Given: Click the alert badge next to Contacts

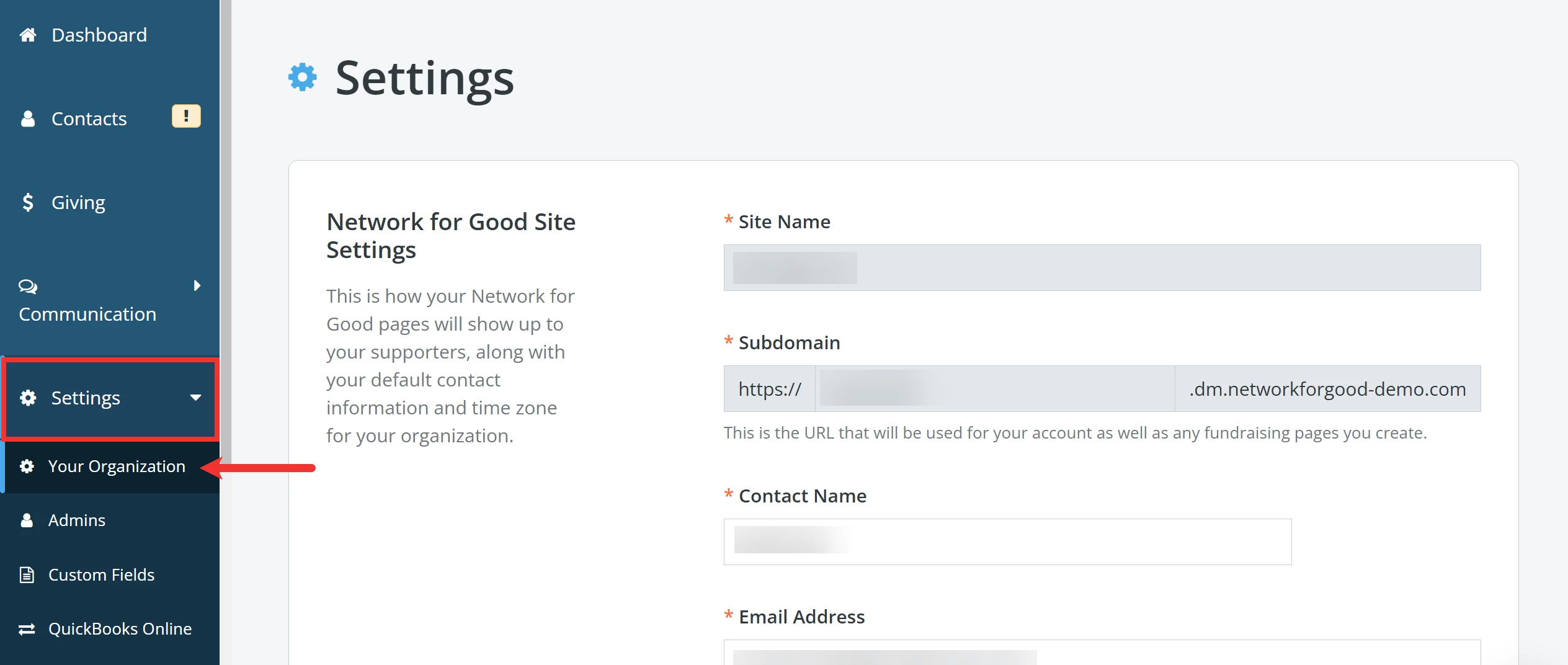Looking at the screenshot, I should 185,115.
